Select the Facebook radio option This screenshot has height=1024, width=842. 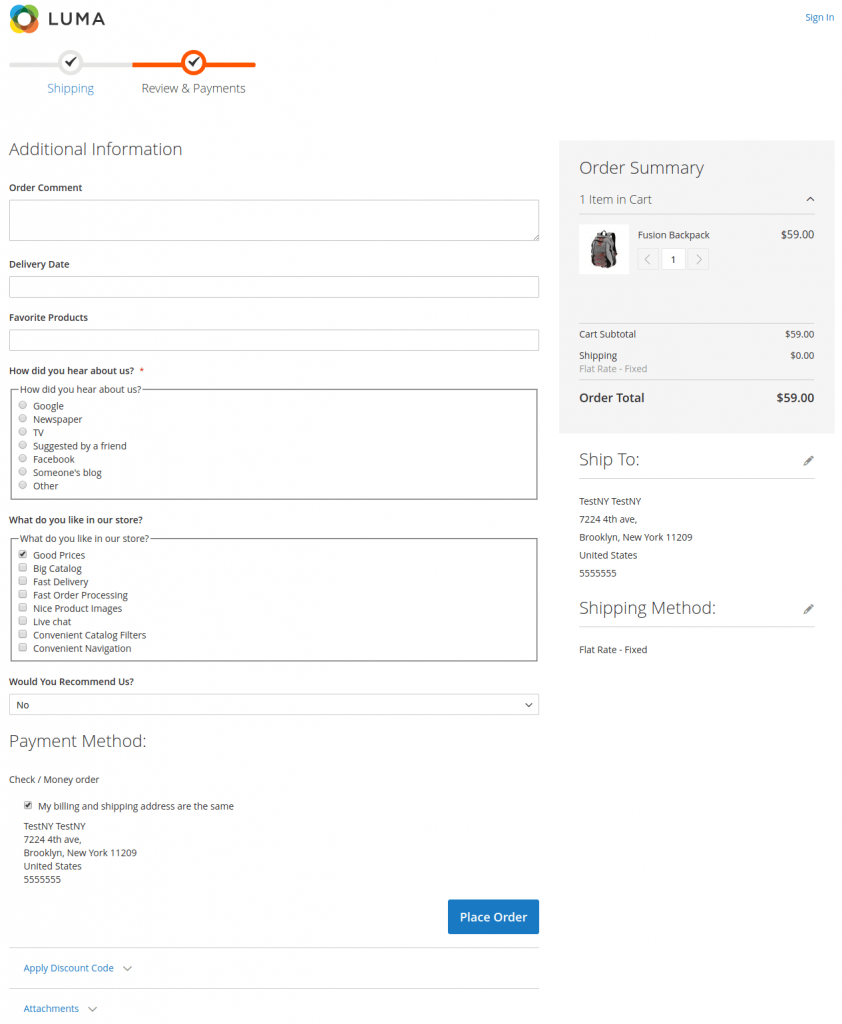(22, 458)
